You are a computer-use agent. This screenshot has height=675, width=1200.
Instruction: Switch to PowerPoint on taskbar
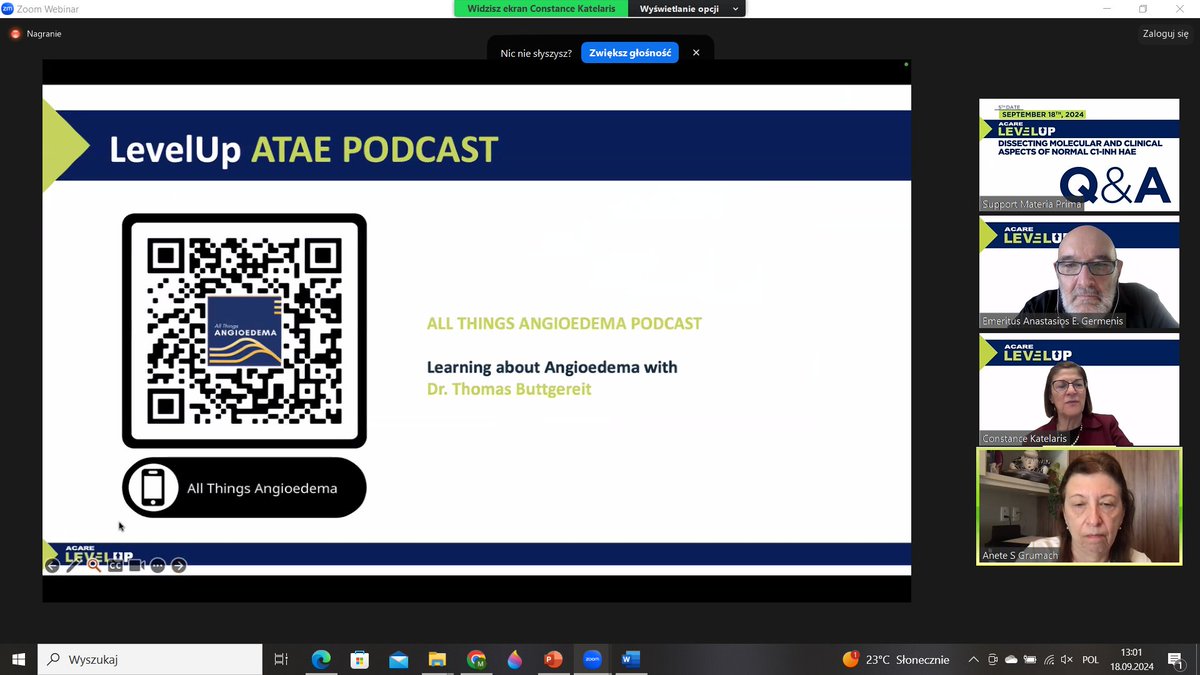point(553,659)
